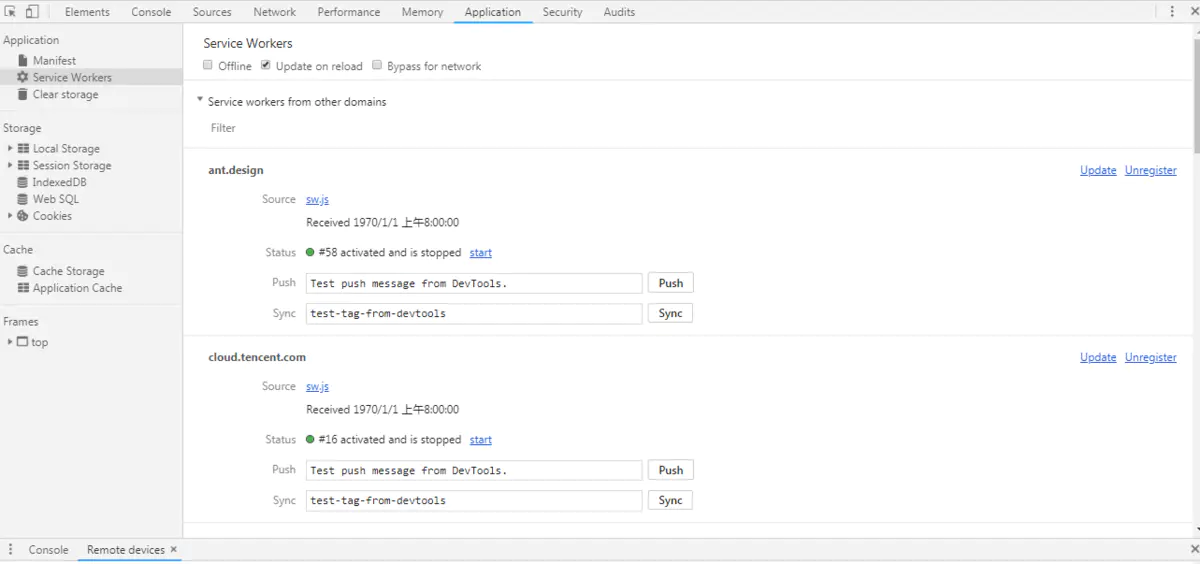Image resolution: width=1200 pixels, height=564 pixels.
Task: Select Manifest in the Application sidebar
Action: click(54, 61)
